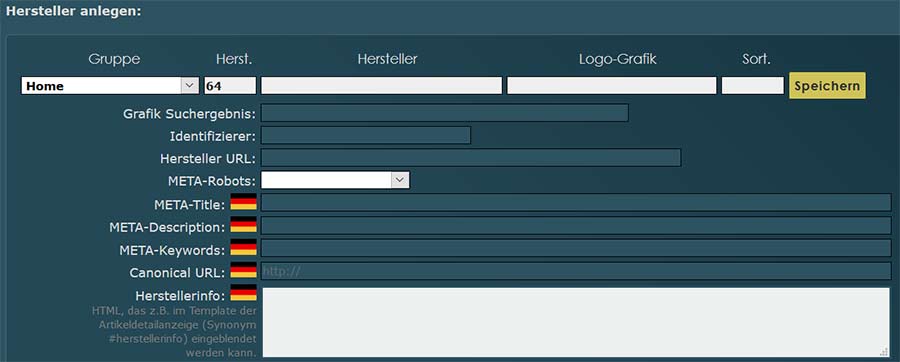Click into the Logo-Grafik field

612,85
